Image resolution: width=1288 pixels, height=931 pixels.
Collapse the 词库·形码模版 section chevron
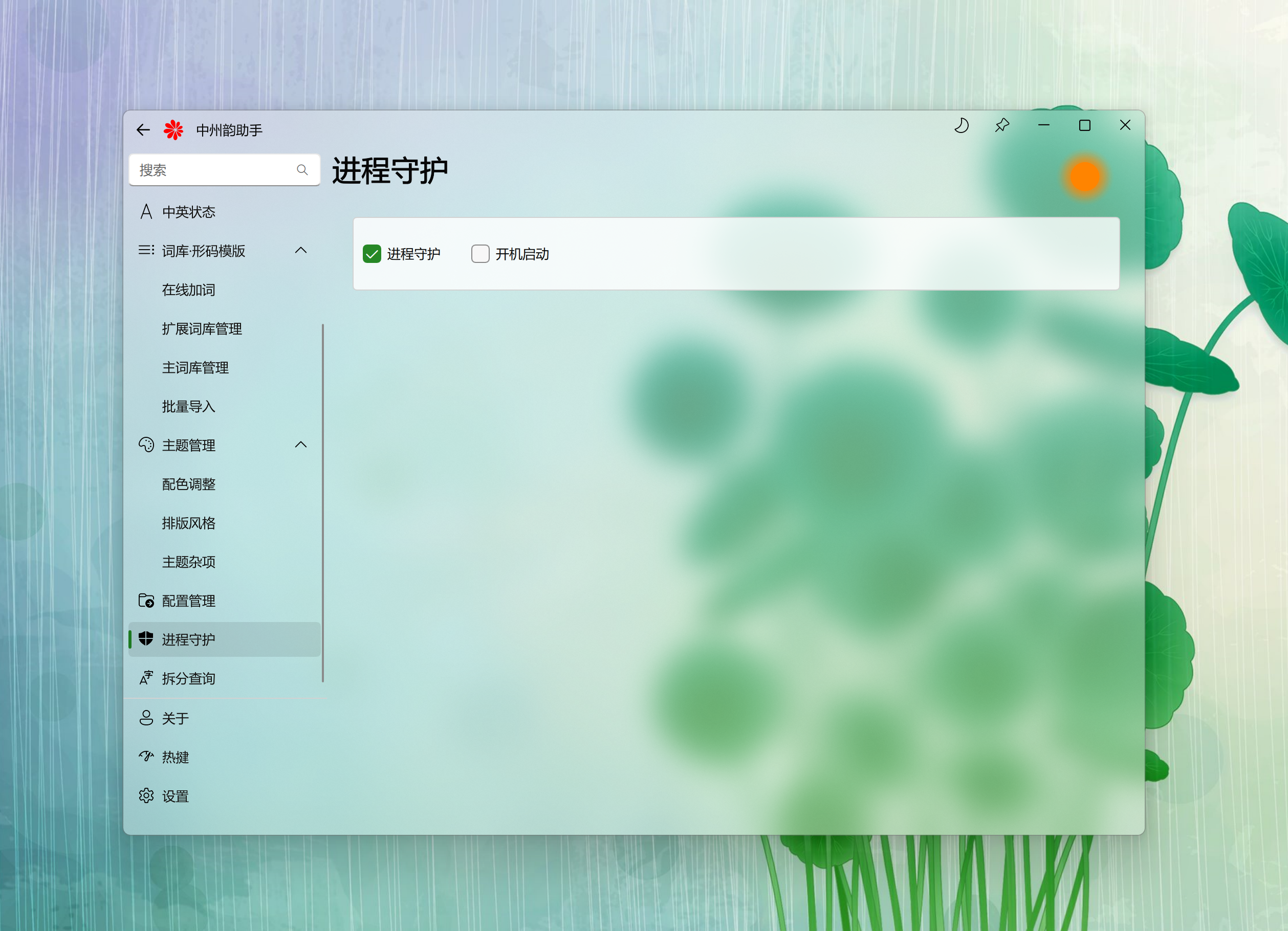coord(301,250)
